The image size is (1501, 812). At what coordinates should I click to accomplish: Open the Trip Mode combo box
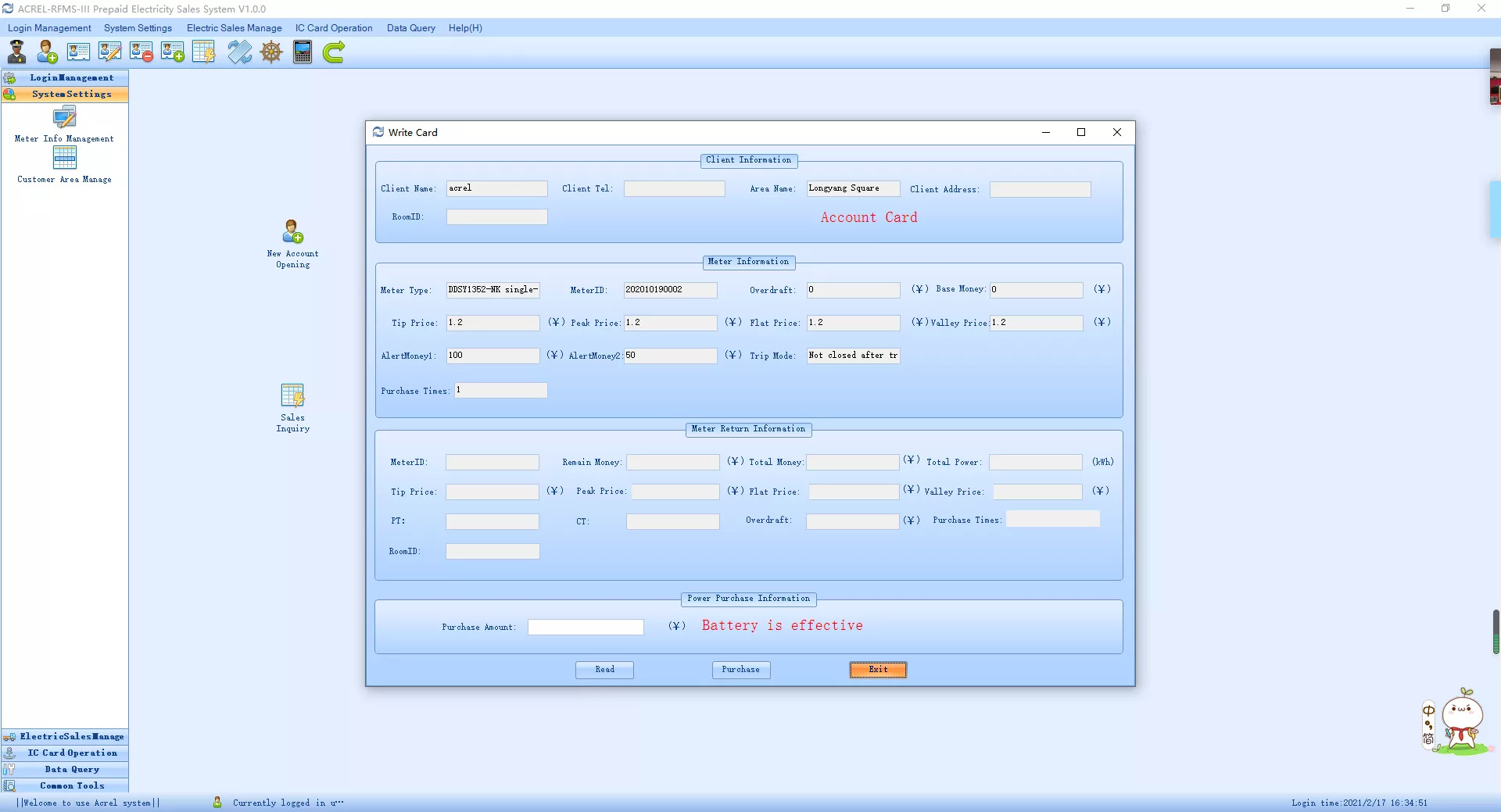pyautogui.click(x=853, y=356)
